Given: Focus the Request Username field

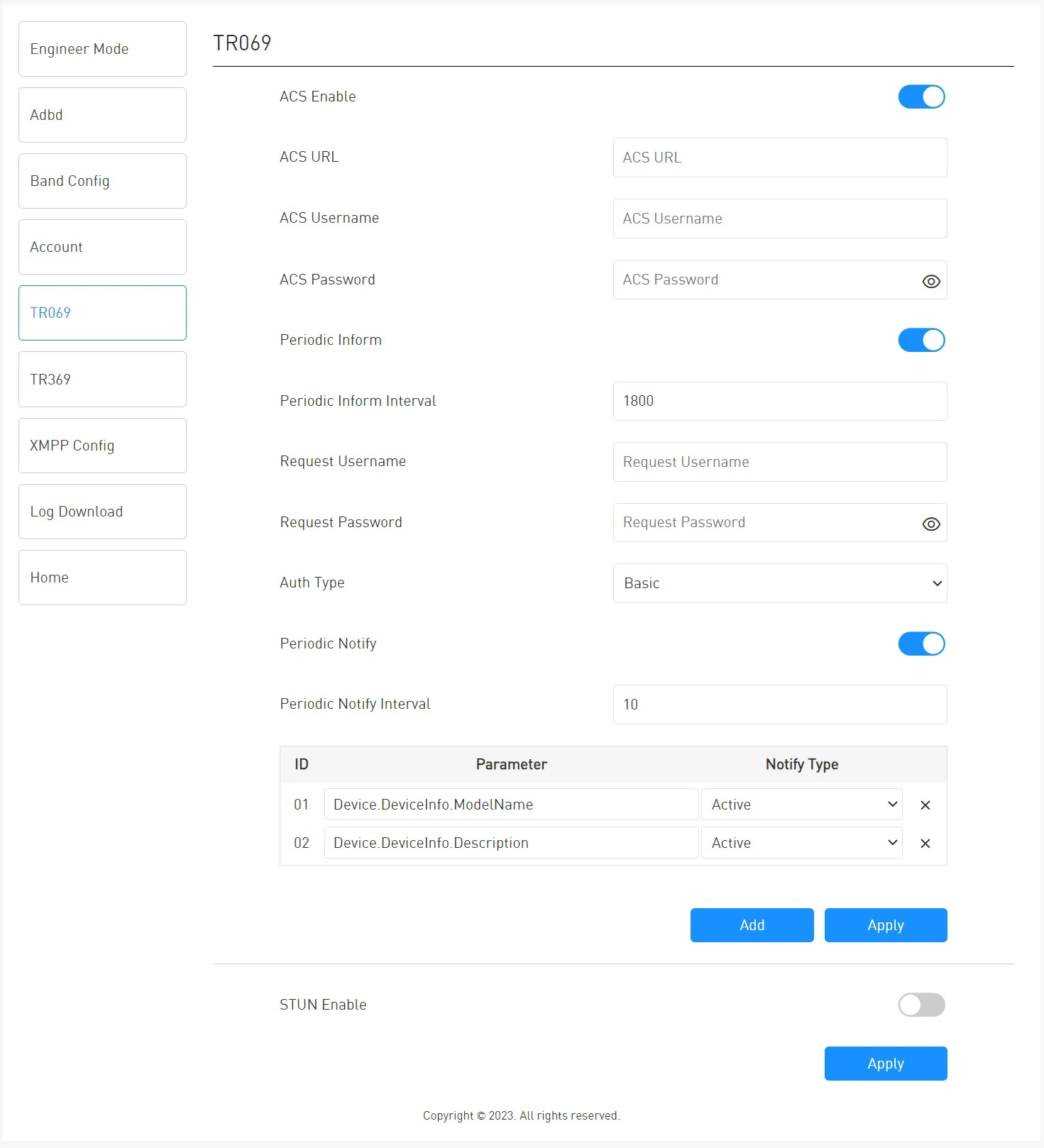Looking at the screenshot, I should (780, 462).
